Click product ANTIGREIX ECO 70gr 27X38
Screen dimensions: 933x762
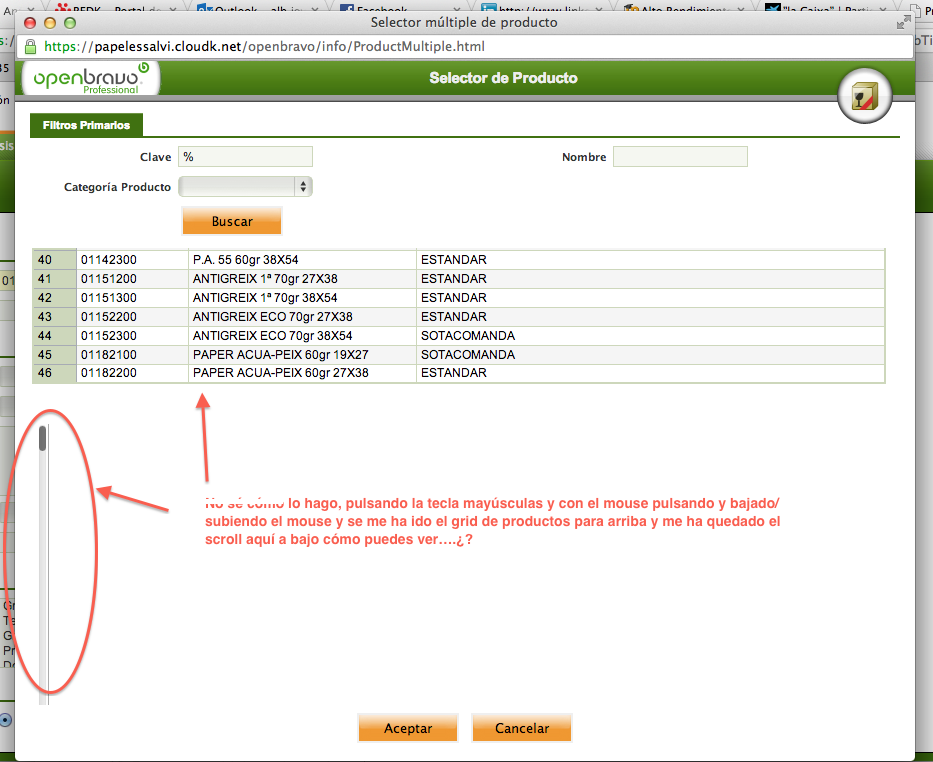point(273,317)
